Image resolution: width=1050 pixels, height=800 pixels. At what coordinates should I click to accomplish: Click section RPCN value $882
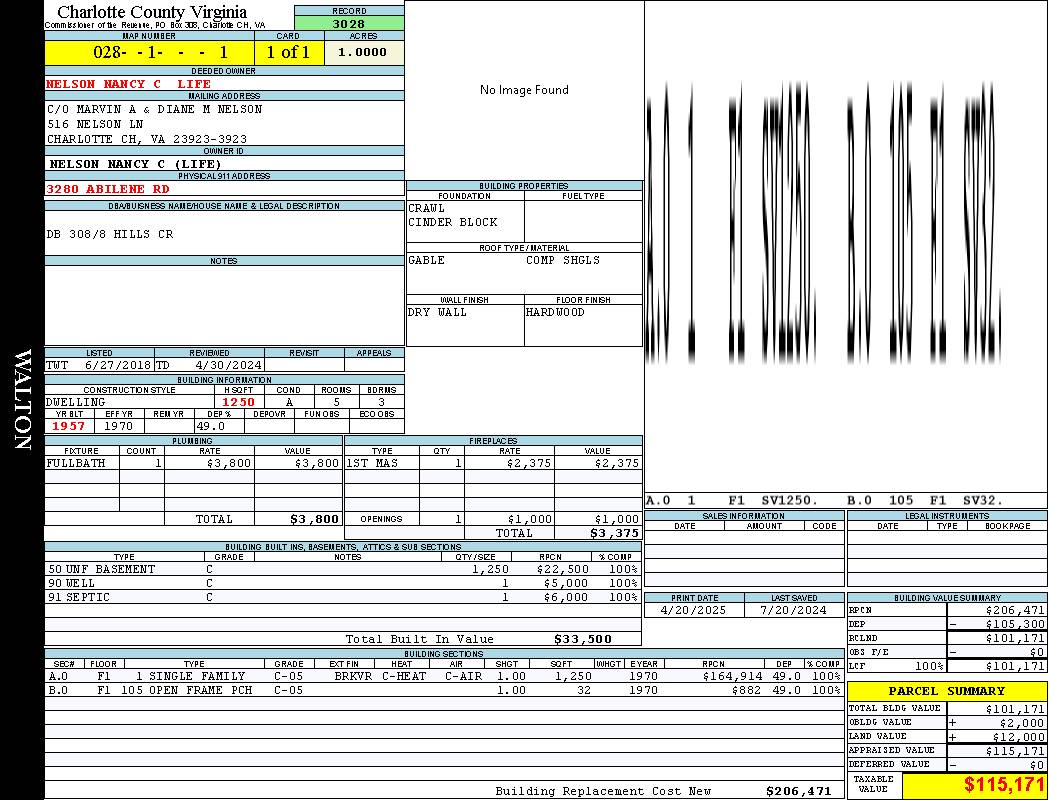pos(747,691)
